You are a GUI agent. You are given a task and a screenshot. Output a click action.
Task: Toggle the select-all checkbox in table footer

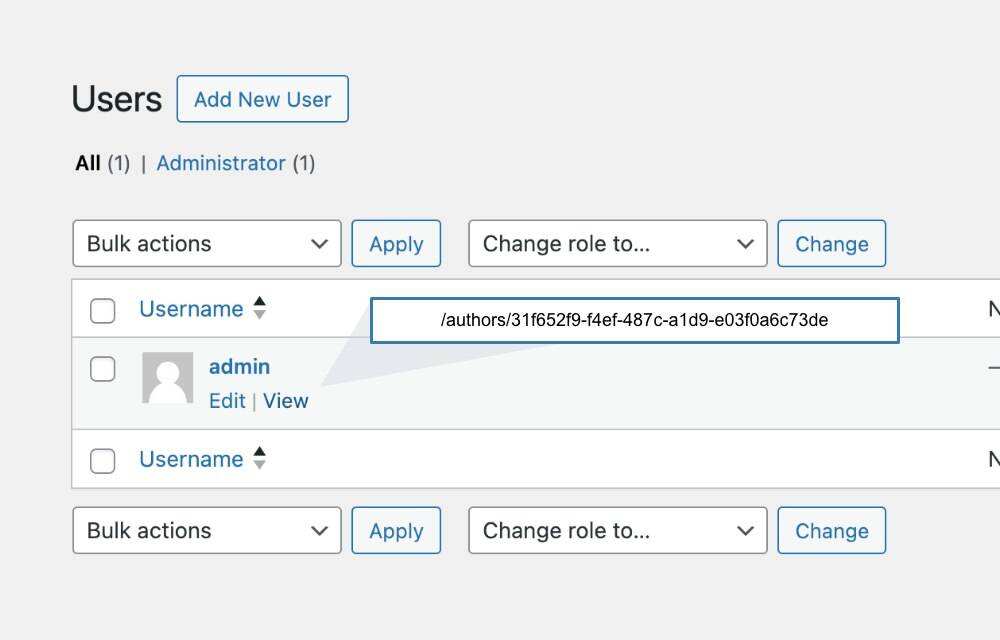103,460
